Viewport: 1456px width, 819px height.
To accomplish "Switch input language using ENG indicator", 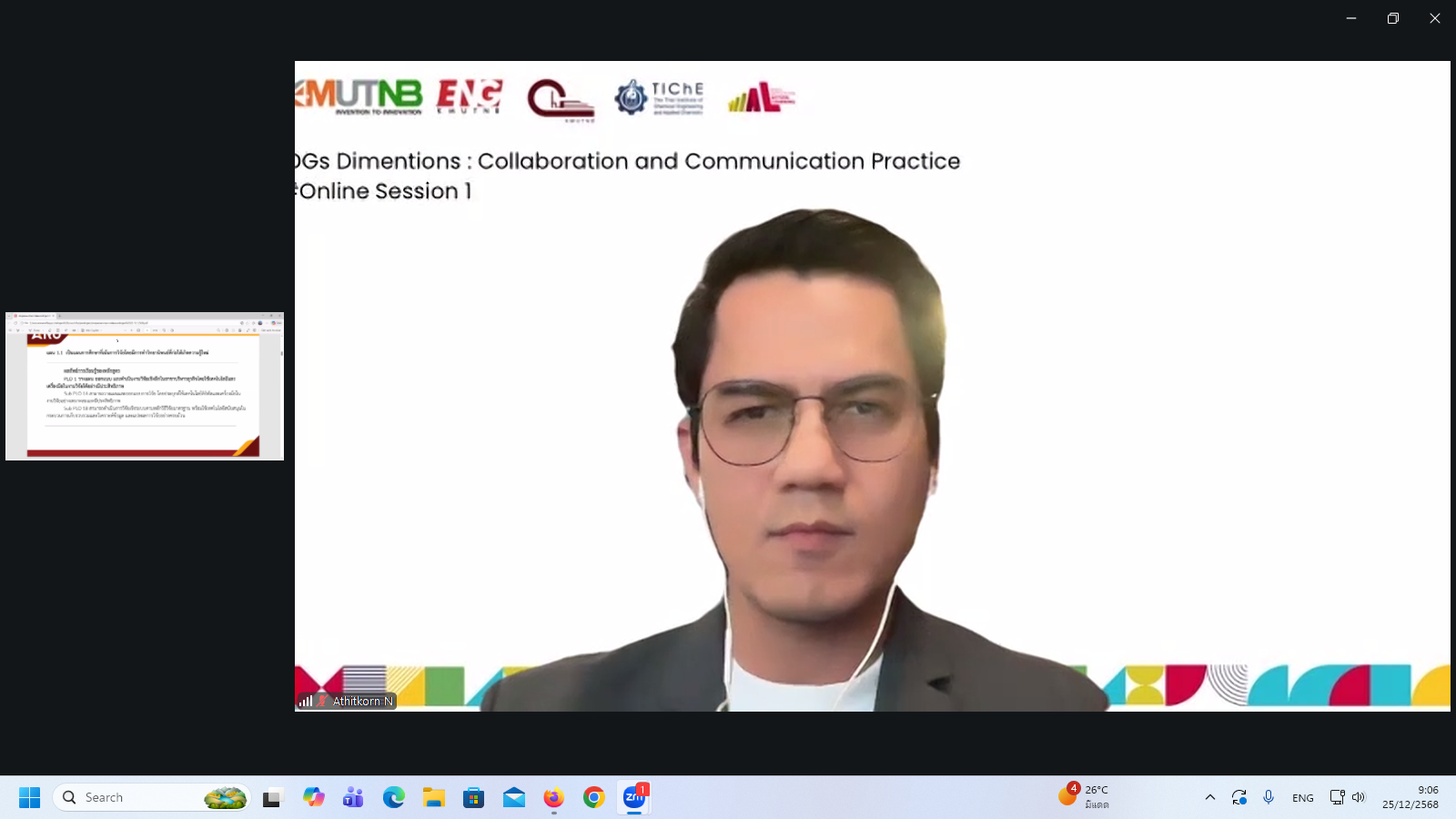I will point(1303,798).
